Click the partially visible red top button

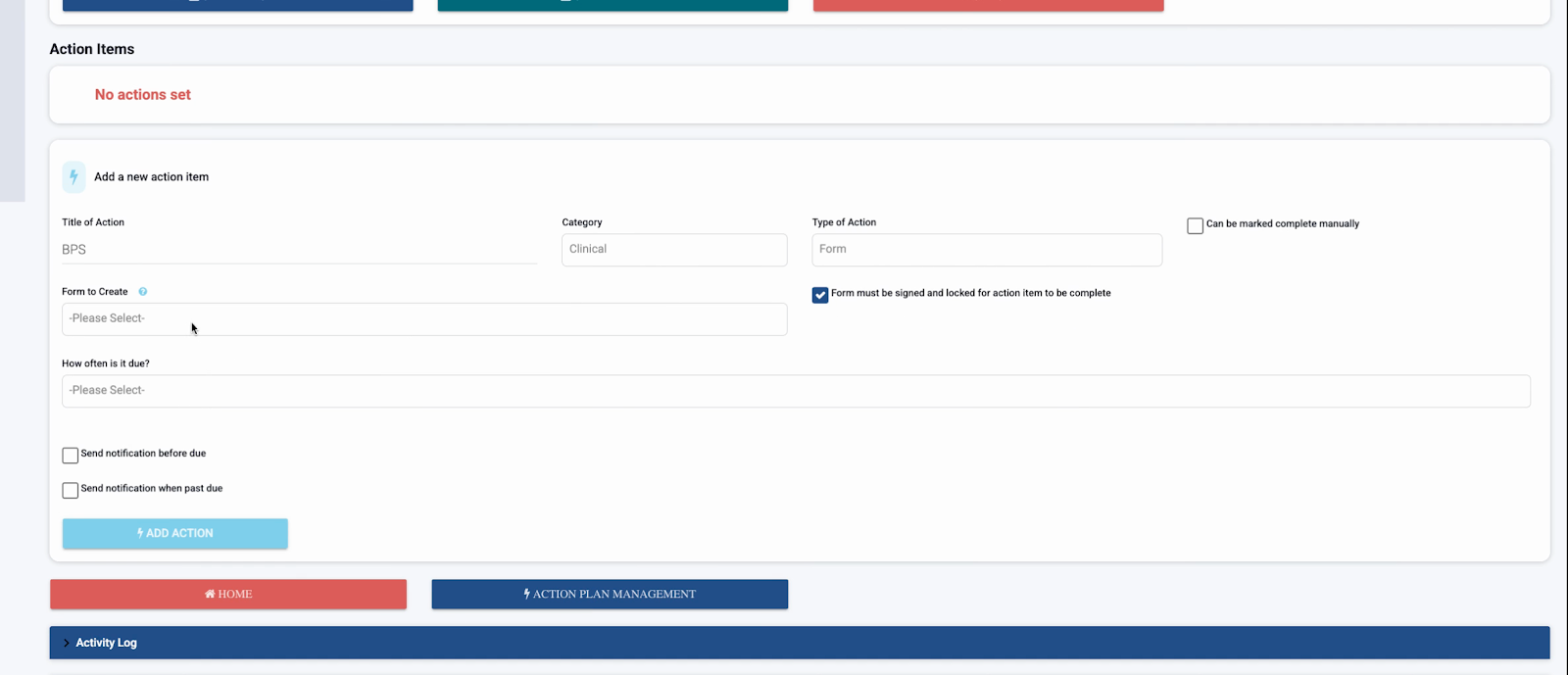coord(988,5)
